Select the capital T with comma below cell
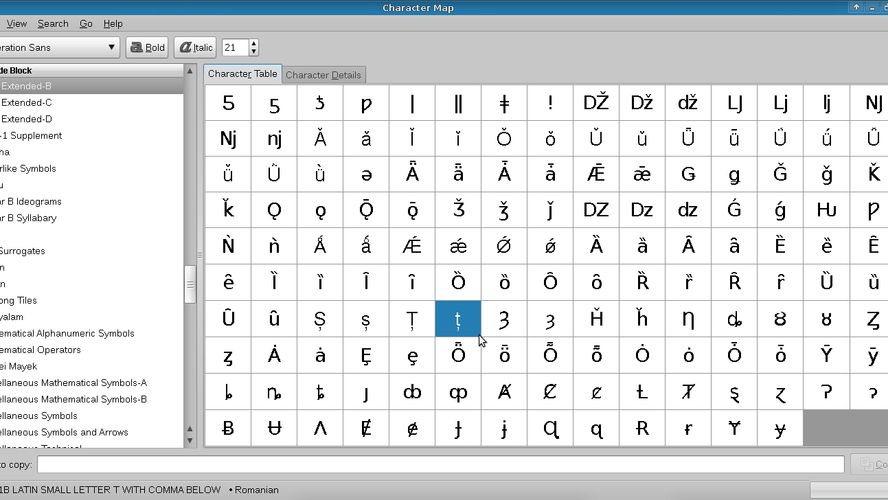This screenshot has height=500, width=888. [412, 319]
